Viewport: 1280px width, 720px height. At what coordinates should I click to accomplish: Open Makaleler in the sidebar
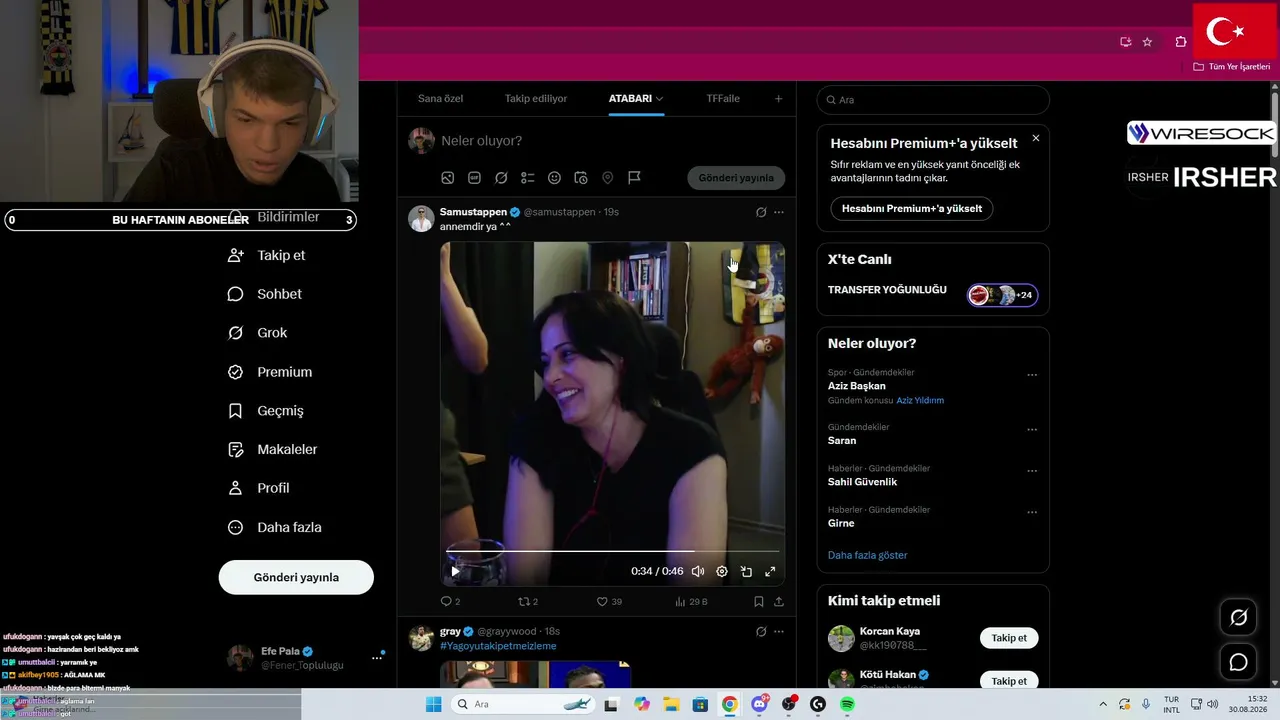tap(273, 450)
